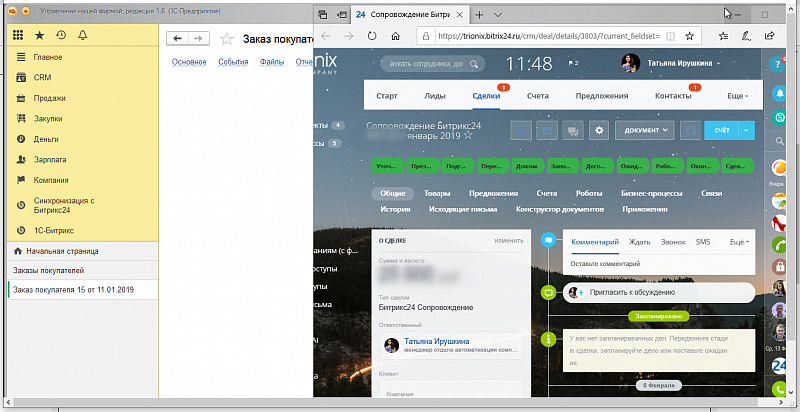Click Файлы link in order form
The height and width of the screenshot is (412, 800).
pyautogui.click(x=271, y=62)
